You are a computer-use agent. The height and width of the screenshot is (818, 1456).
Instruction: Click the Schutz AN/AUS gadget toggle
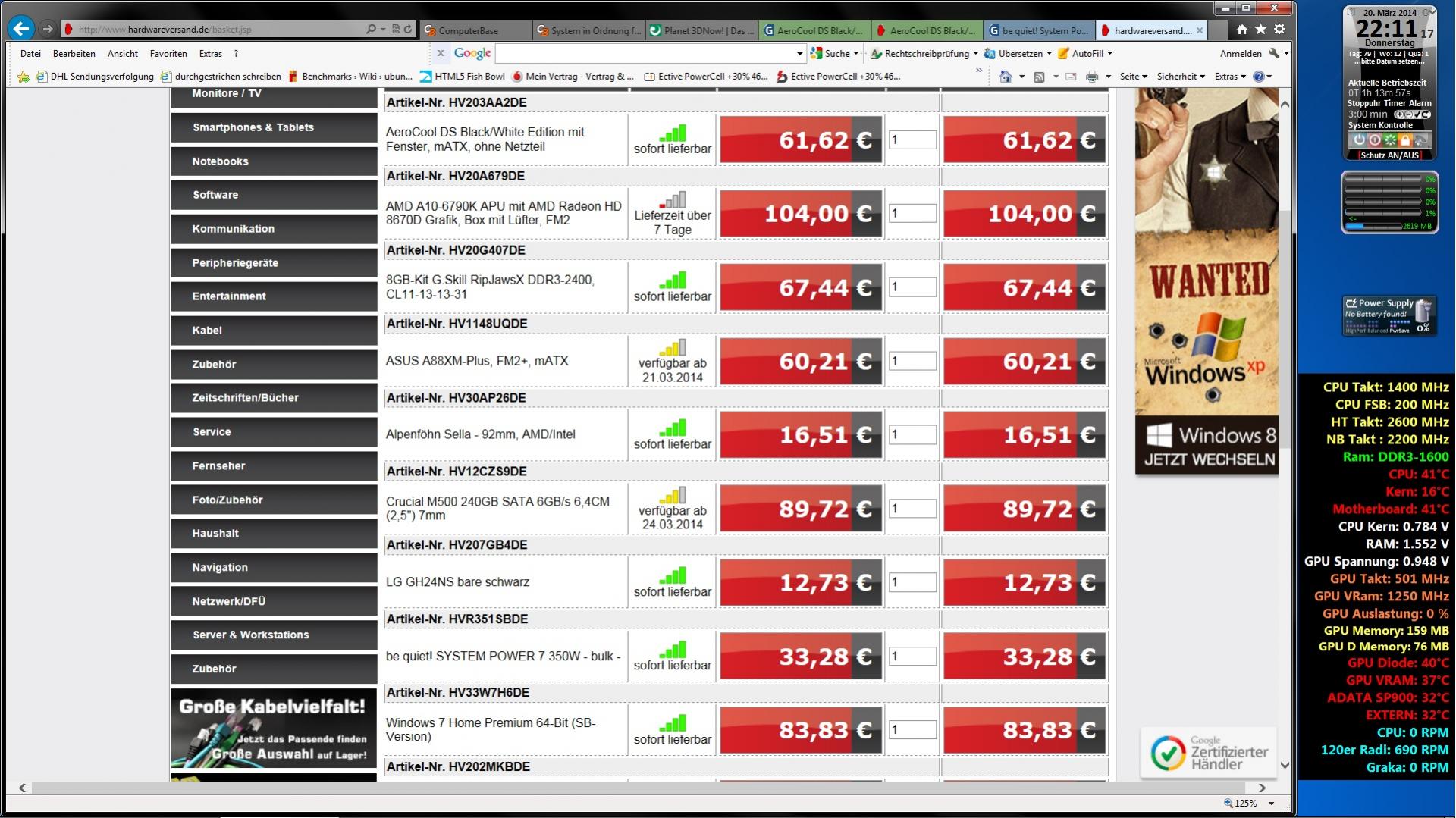(1389, 155)
